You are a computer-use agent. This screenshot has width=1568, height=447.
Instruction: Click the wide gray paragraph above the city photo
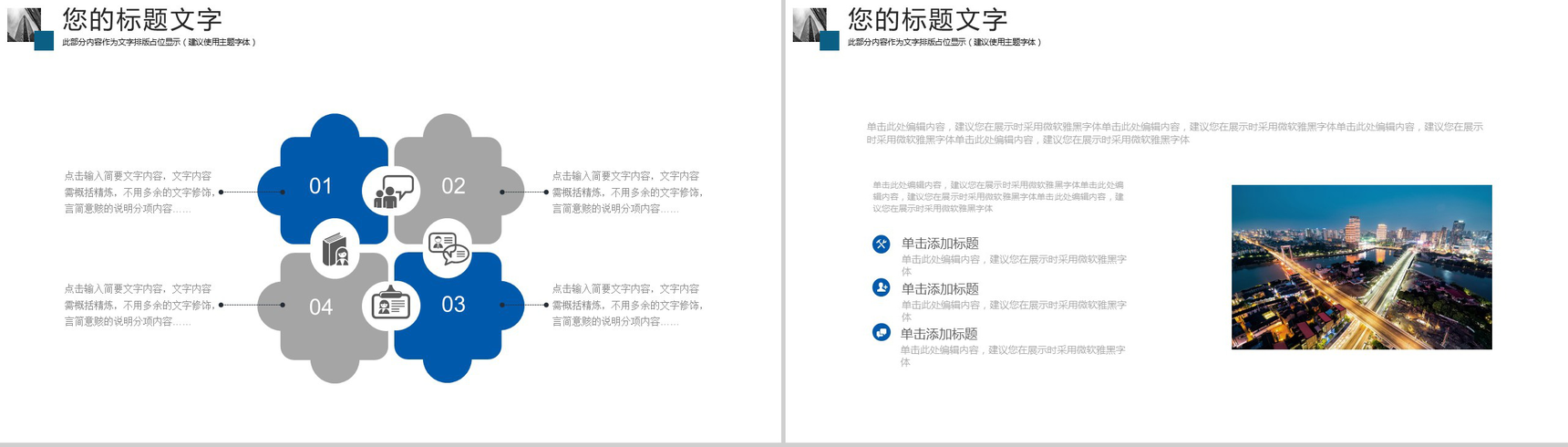pos(1174,133)
